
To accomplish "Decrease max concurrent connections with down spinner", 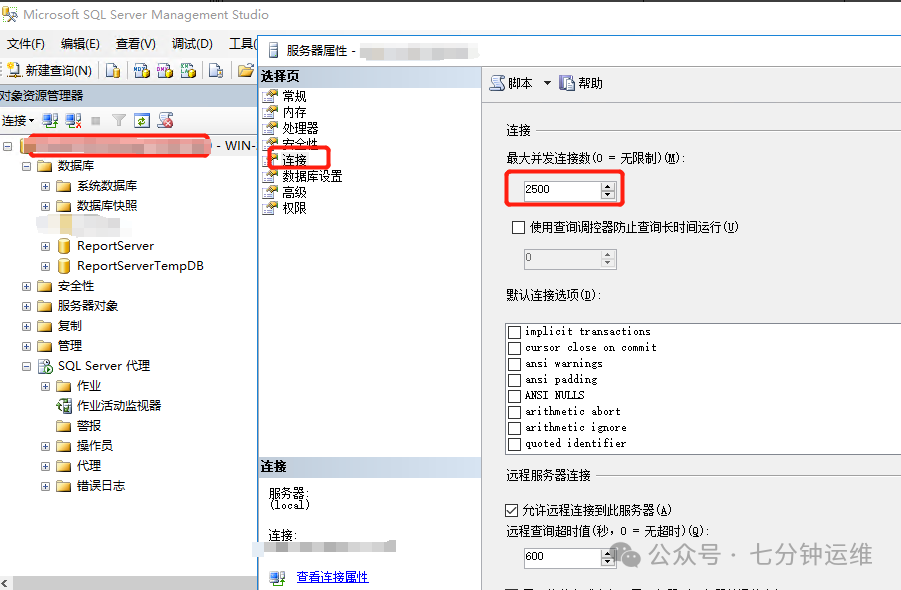I will (x=608, y=195).
